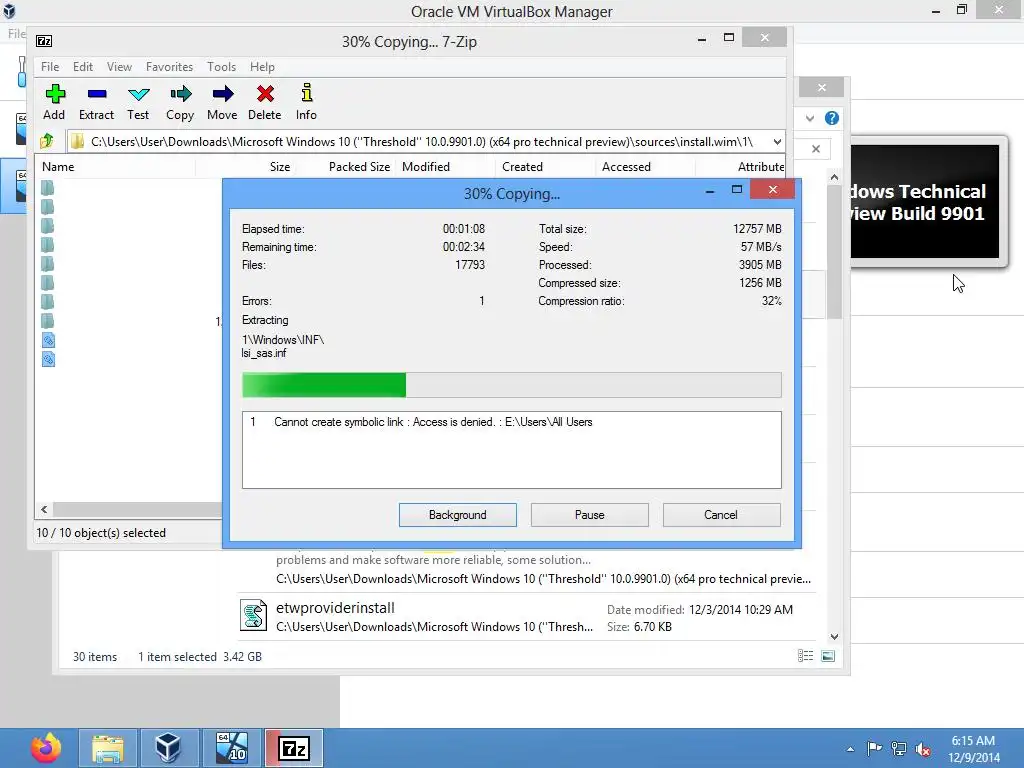
Task: Click the etwproviderinstall file name
Action: tap(335, 607)
